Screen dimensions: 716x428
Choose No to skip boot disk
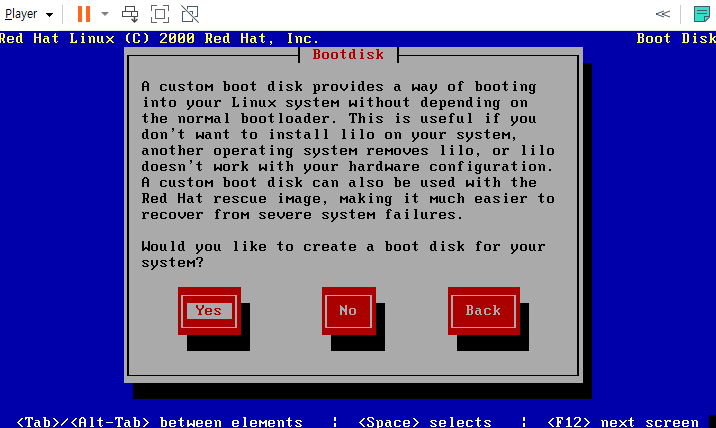(348, 311)
